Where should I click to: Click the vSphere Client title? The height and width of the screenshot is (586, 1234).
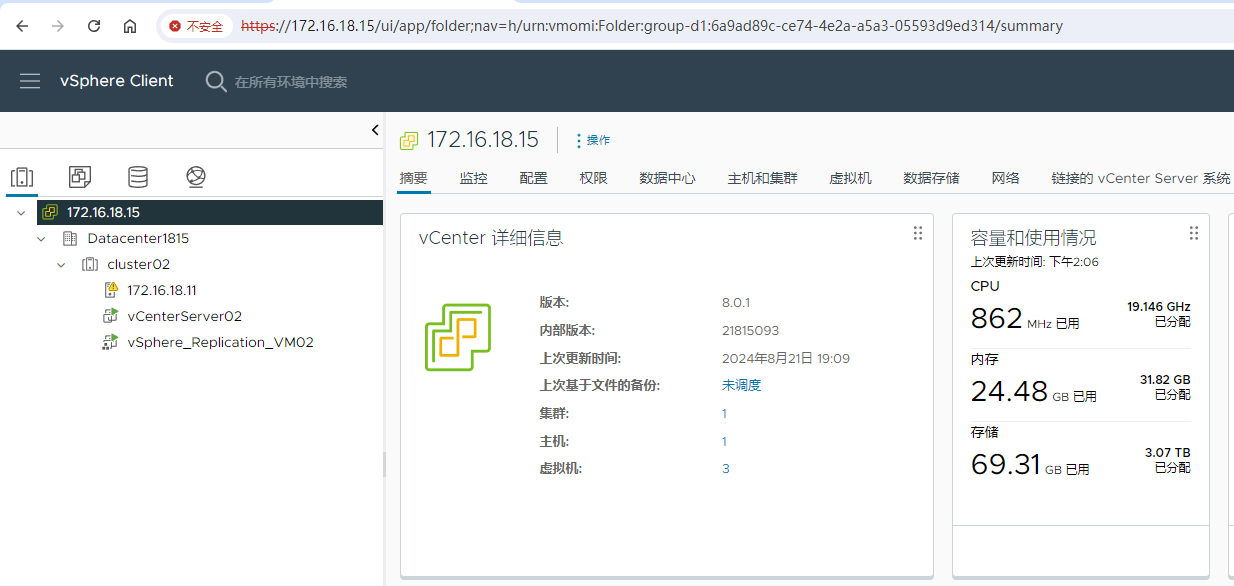(117, 81)
